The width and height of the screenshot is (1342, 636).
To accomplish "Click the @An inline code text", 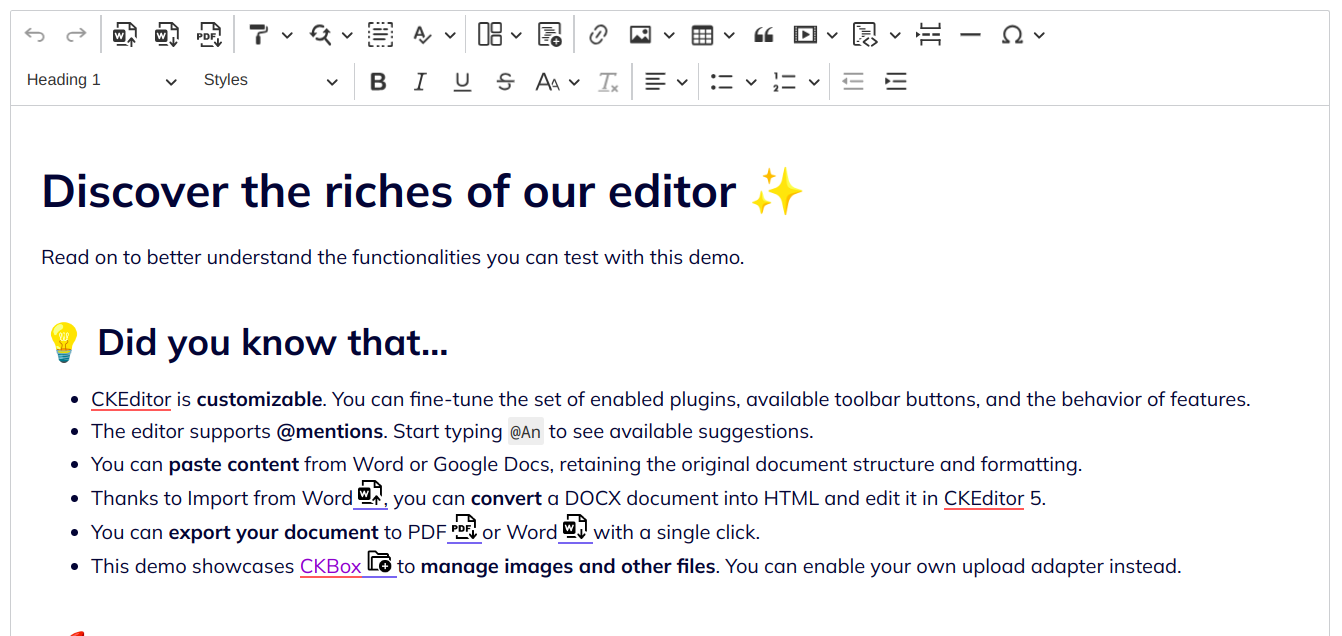I will 525,432.
